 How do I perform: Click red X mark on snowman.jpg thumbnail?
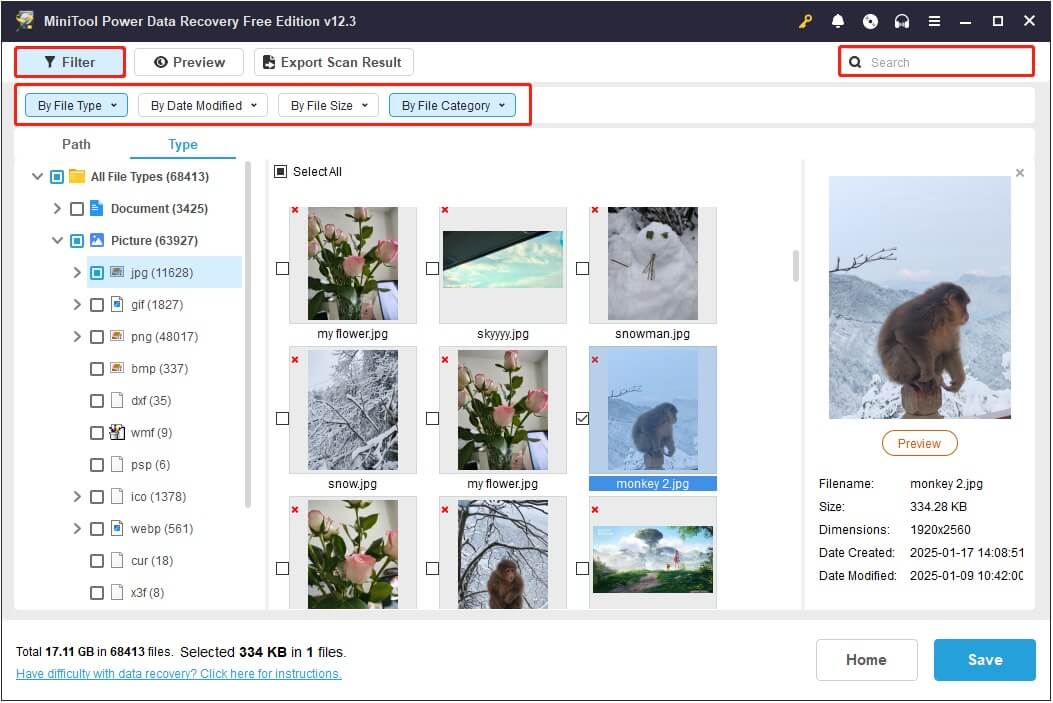pyautogui.click(x=595, y=210)
